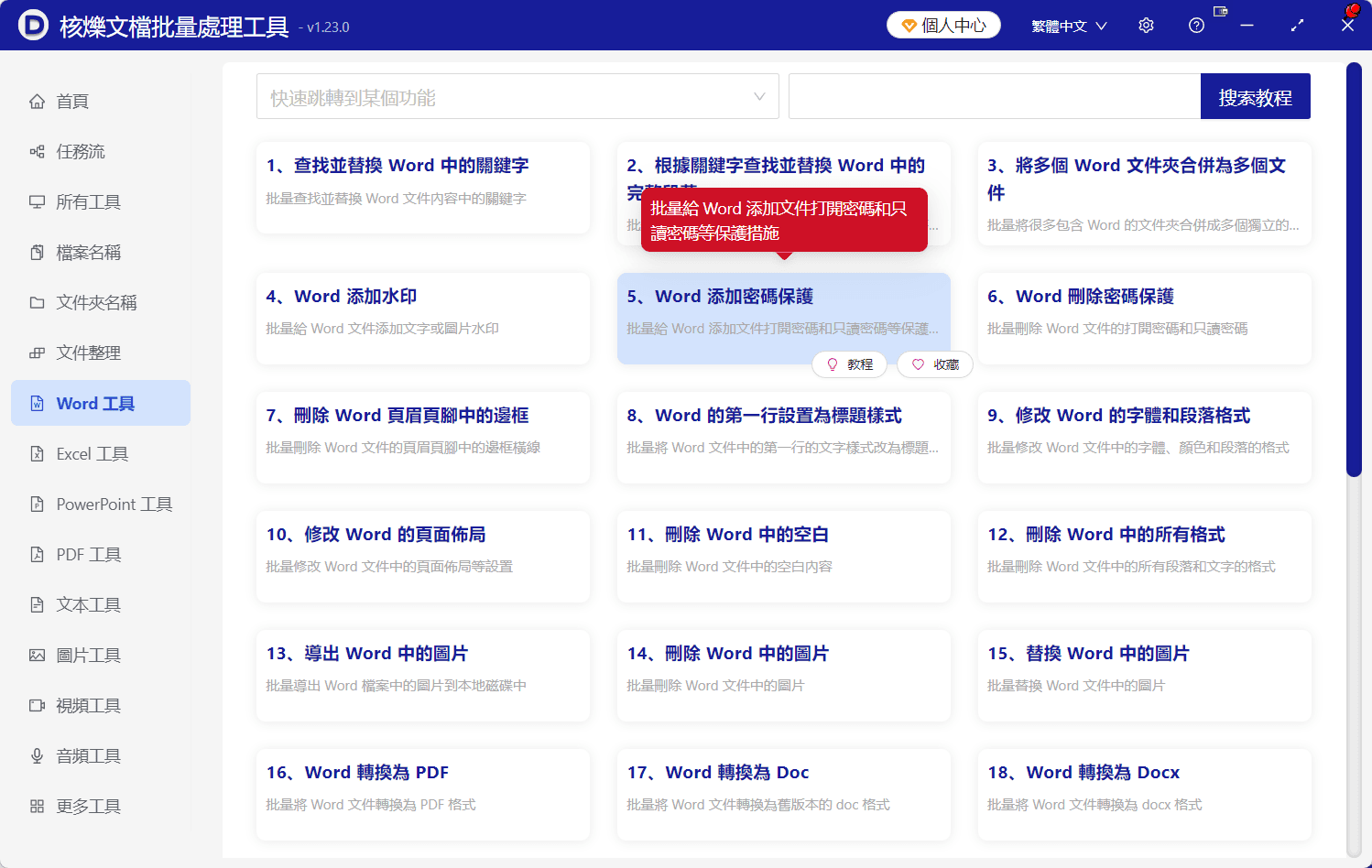Click the 首頁 home icon in sidebar
Viewport: 1372px width, 868px height.
[37, 101]
